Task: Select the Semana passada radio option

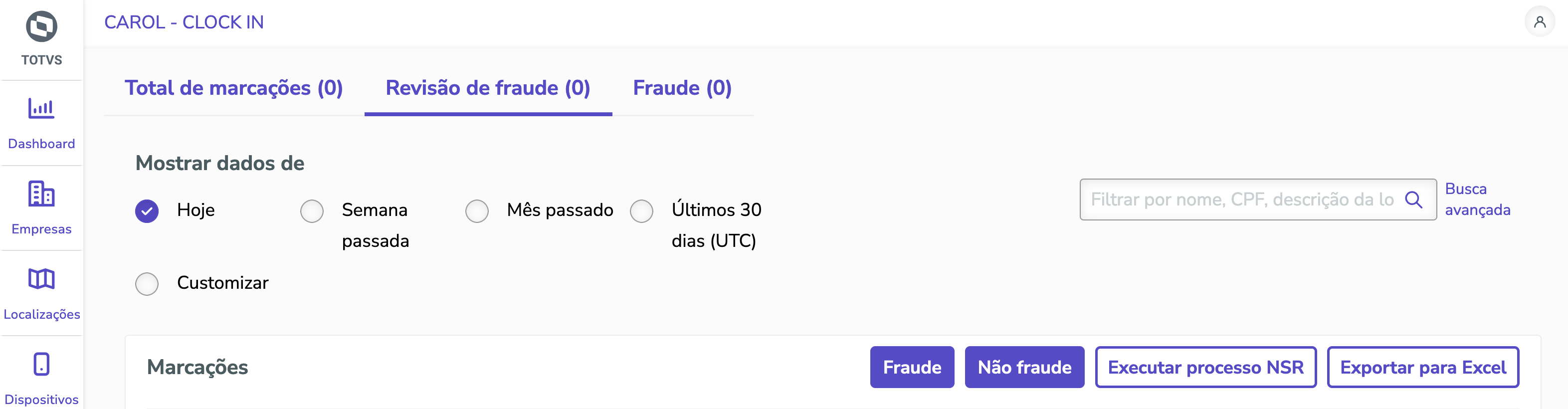Action: (x=312, y=211)
